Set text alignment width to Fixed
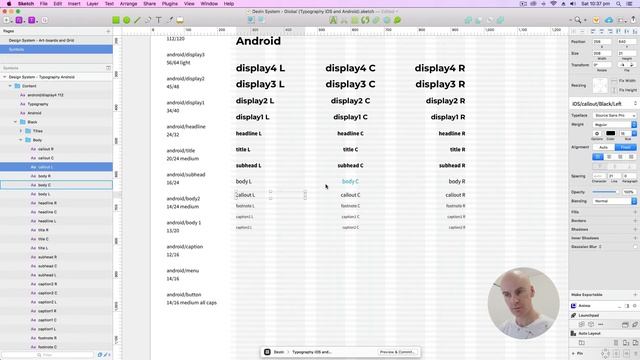 point(626,147)
